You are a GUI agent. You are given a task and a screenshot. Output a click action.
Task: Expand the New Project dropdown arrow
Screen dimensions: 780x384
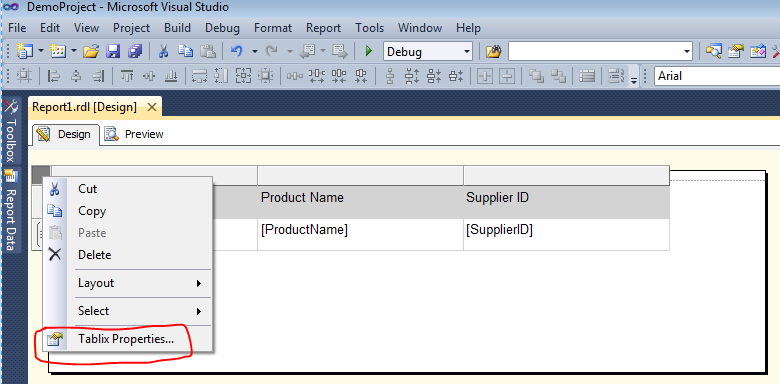click(41, 51)
